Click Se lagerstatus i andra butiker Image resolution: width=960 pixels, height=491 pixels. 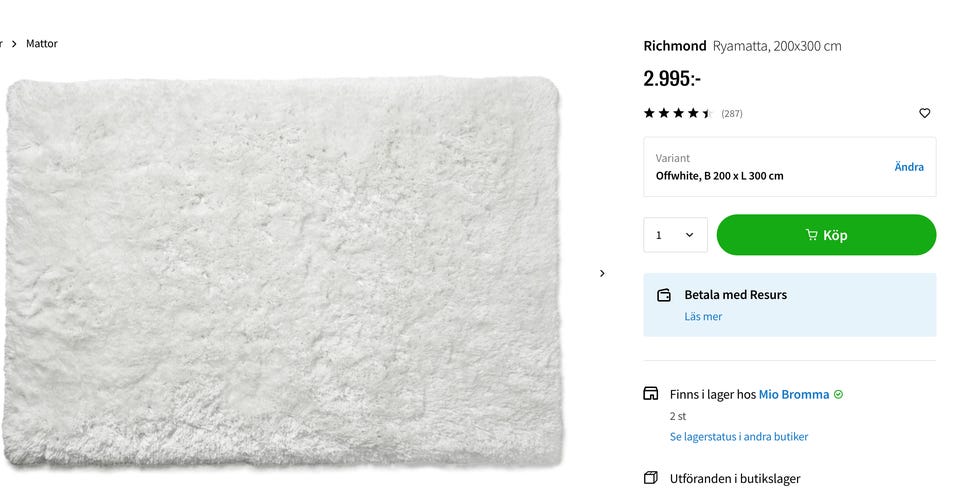[x=739, y=437]
